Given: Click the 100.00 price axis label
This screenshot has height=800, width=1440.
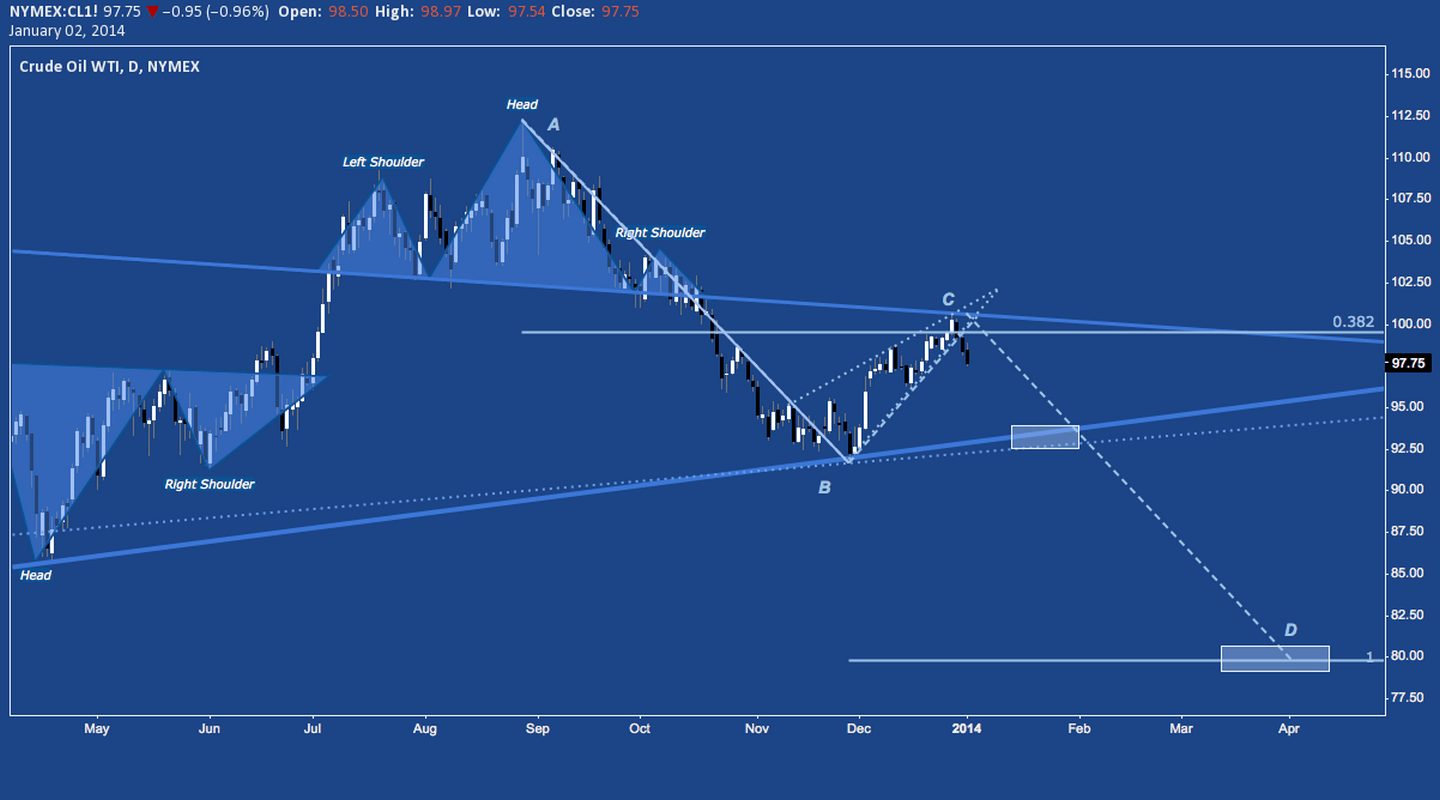Looking at the screenshot, I should (x=1410, y=323).
